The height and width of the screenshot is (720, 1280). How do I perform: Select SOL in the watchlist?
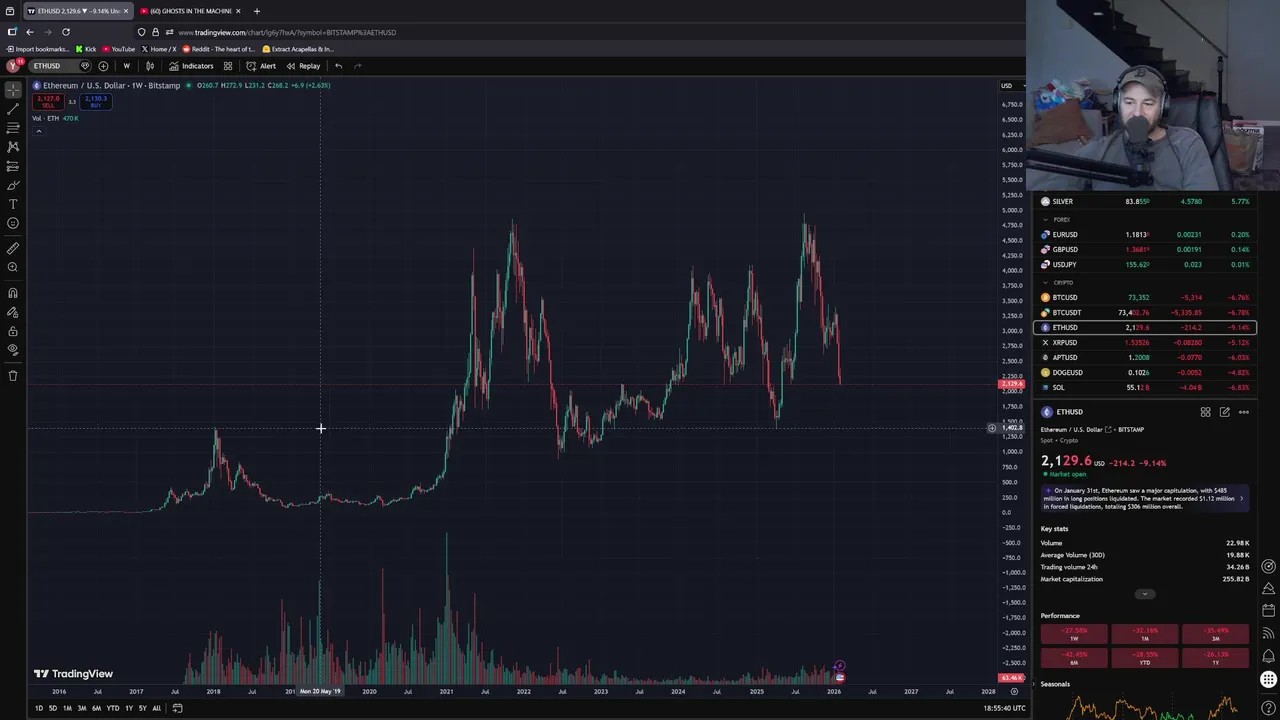click(1143, 388)
